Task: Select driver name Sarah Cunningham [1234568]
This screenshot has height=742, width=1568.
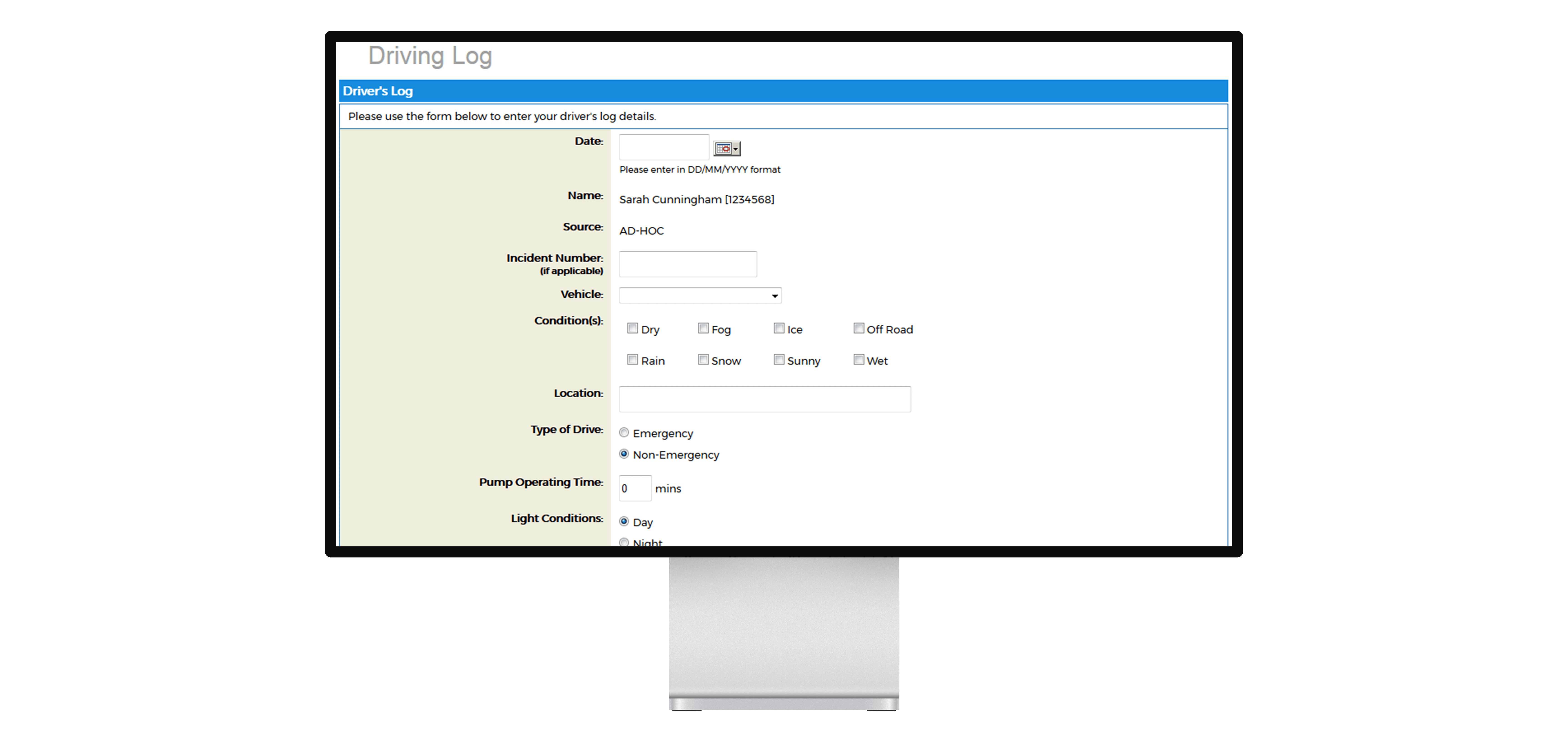Action: click(697, 199)
